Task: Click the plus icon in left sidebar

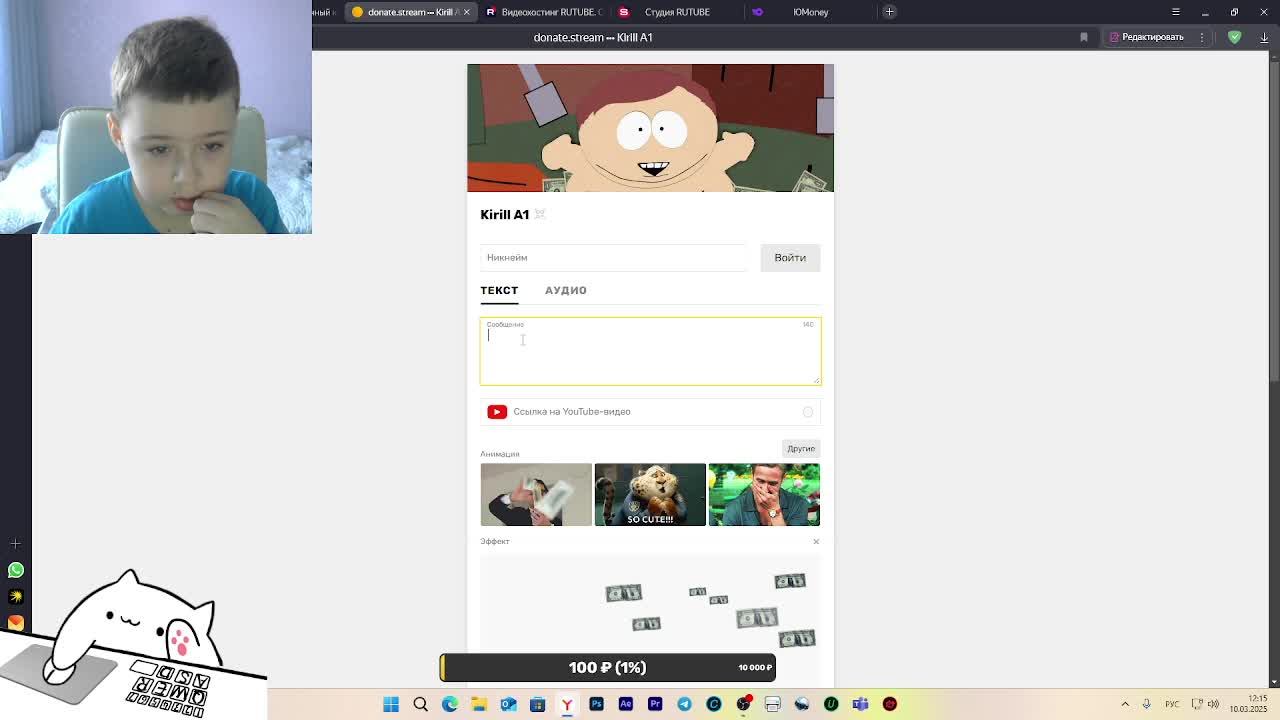Action: pyautogui.click(x=15, y=544)
